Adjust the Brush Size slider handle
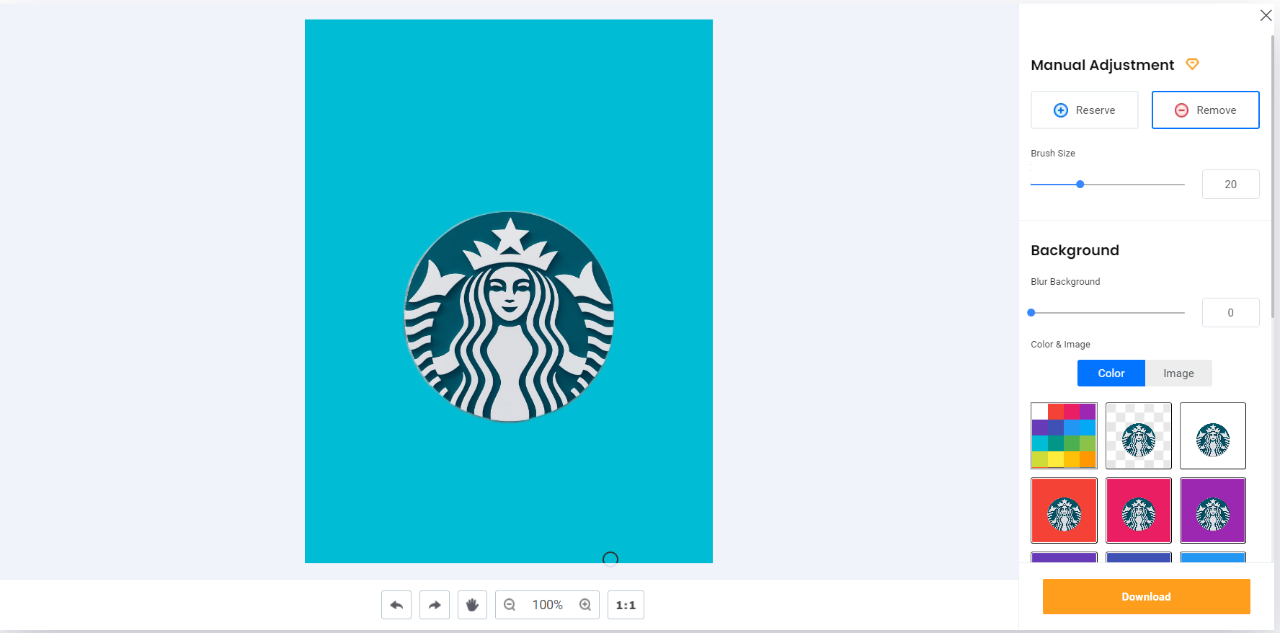Viewport: 1280px width, 633px height. point(1080,184)
